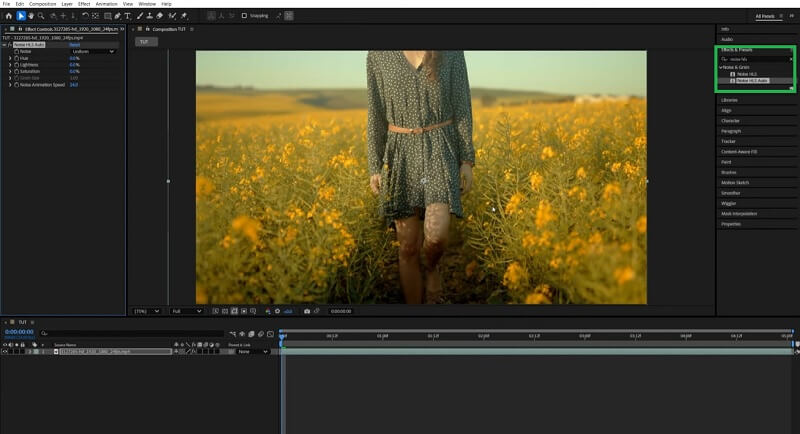Select the Home icon in the toolbar

[7, 16]
